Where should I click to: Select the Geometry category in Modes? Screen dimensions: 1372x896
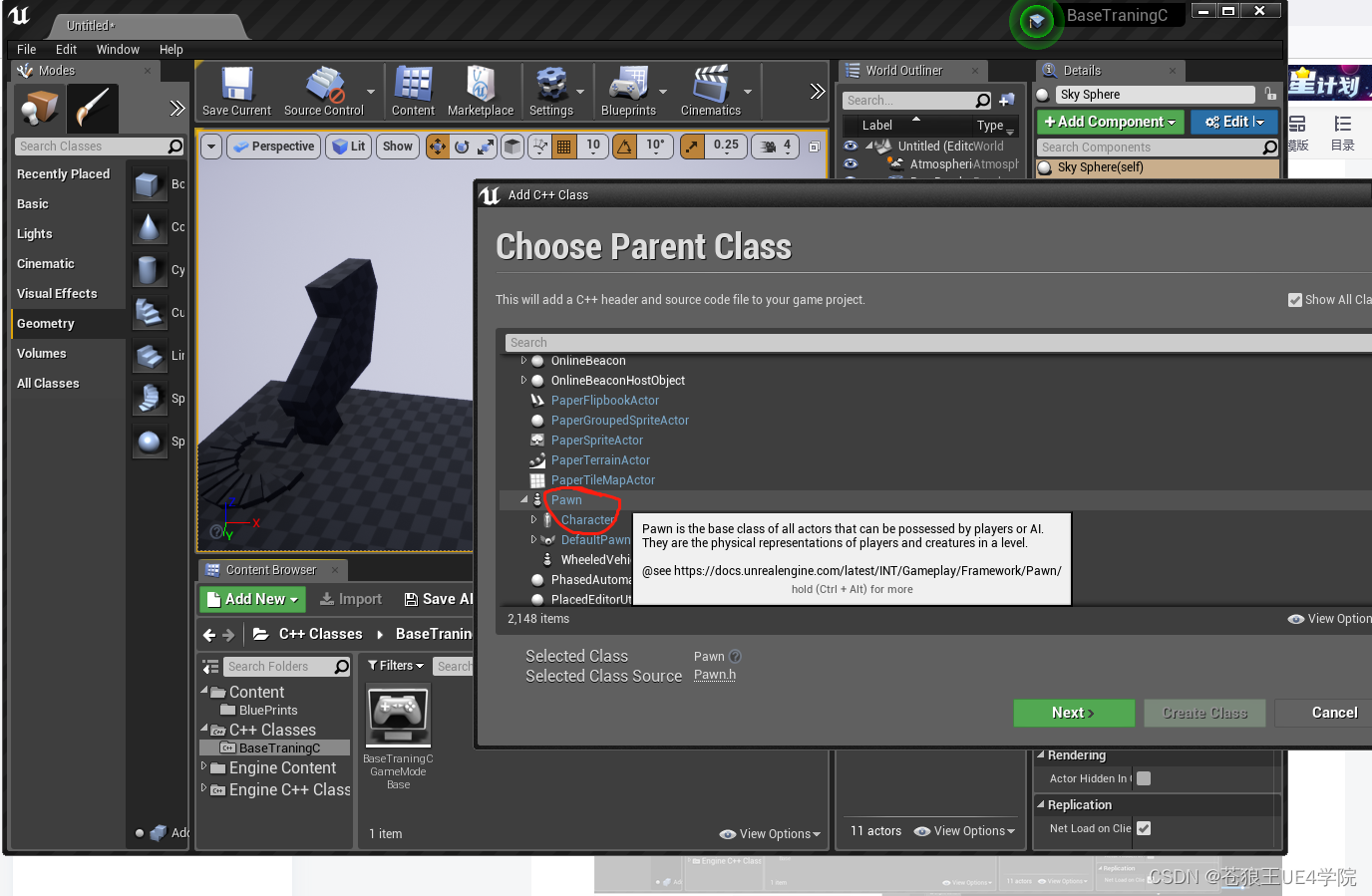68,323
